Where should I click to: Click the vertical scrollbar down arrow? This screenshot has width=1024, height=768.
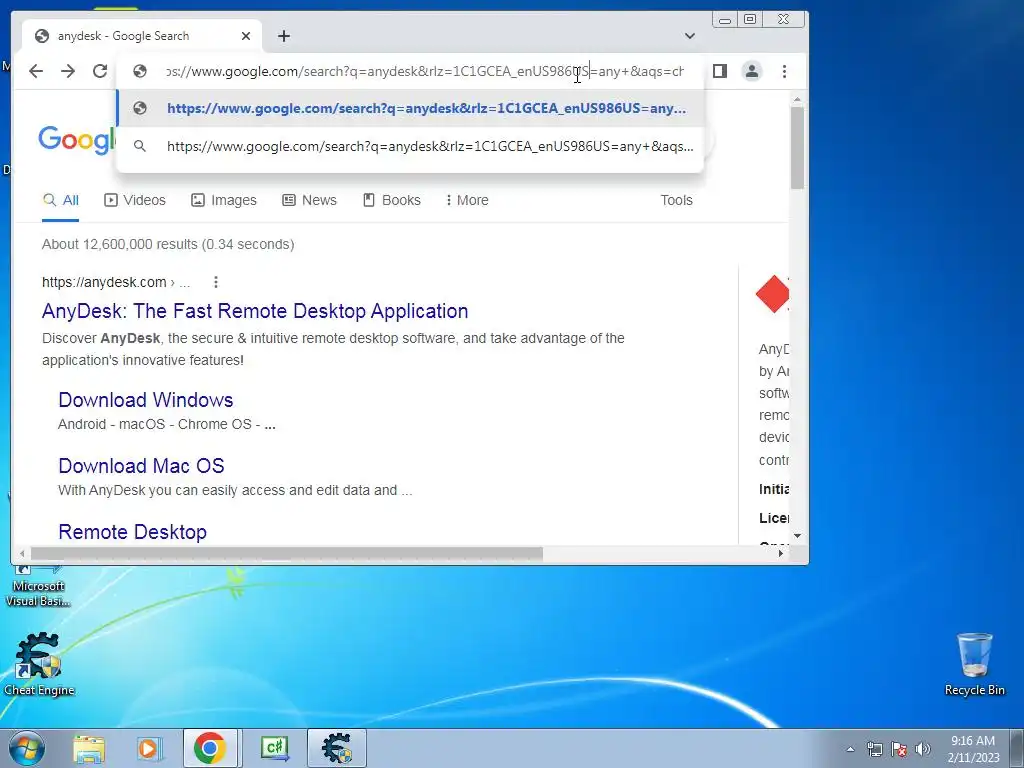[x=797, y=536]
